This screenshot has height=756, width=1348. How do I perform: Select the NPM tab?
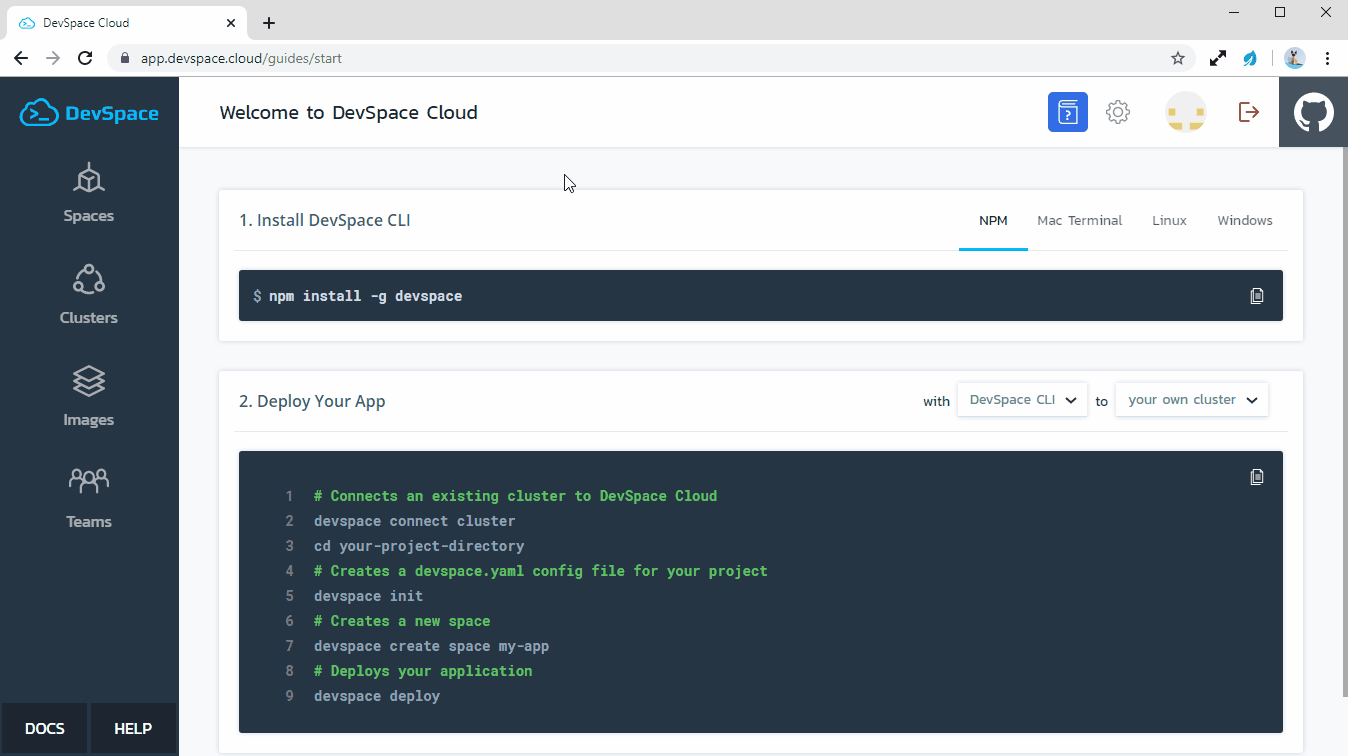(993, 221)
